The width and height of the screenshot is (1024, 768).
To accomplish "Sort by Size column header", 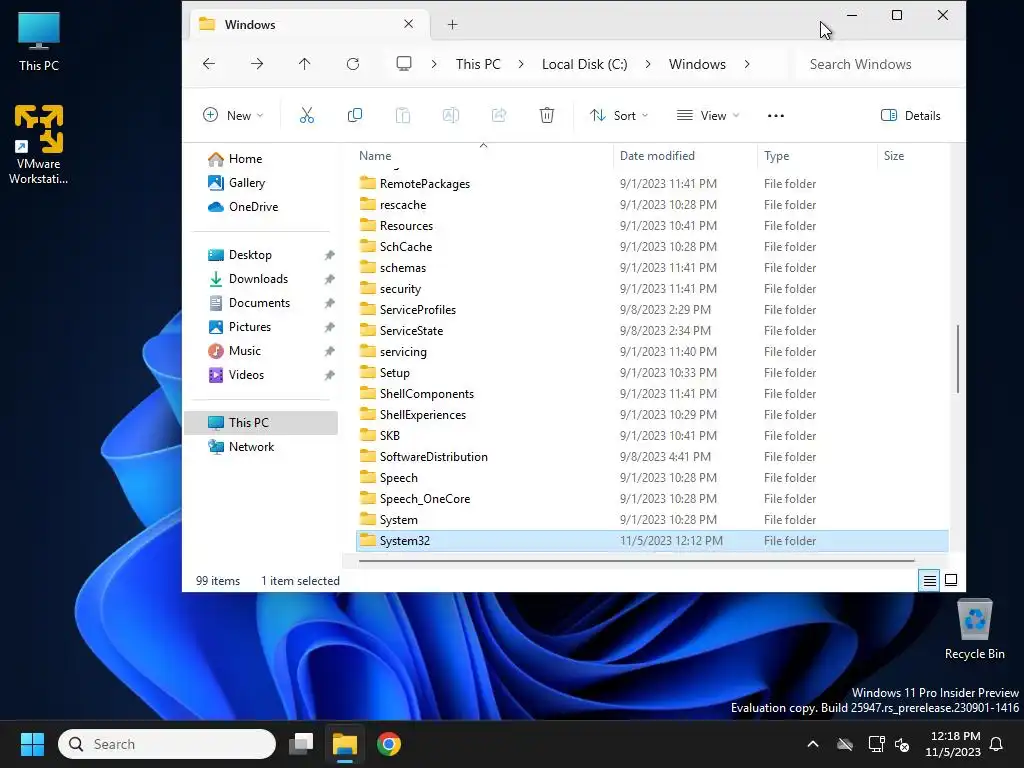I will (x=912, y=155).
